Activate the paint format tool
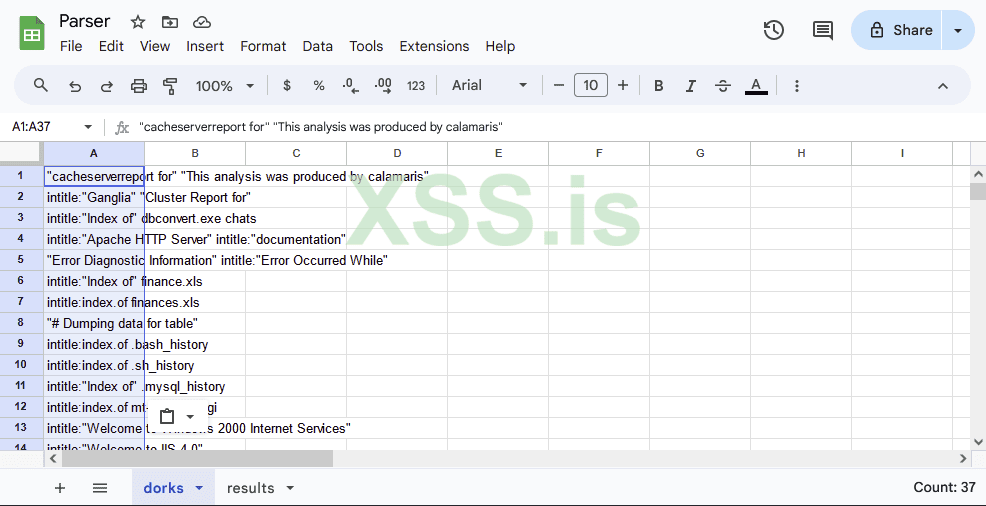The width and height of the screenshot is (986, 506). pyautogui.click(x=170, y=86)
